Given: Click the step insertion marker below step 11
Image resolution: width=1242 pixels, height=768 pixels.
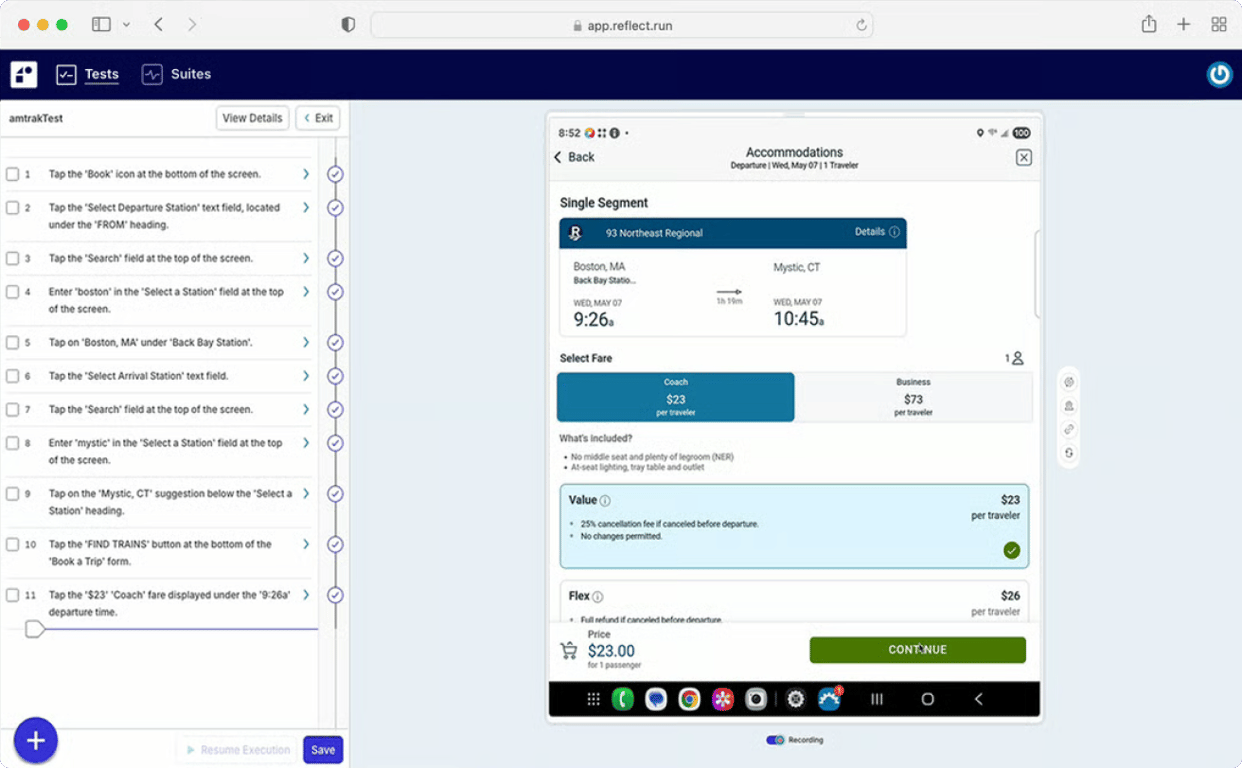Looking at the screenshot, I should pos(34,629).
